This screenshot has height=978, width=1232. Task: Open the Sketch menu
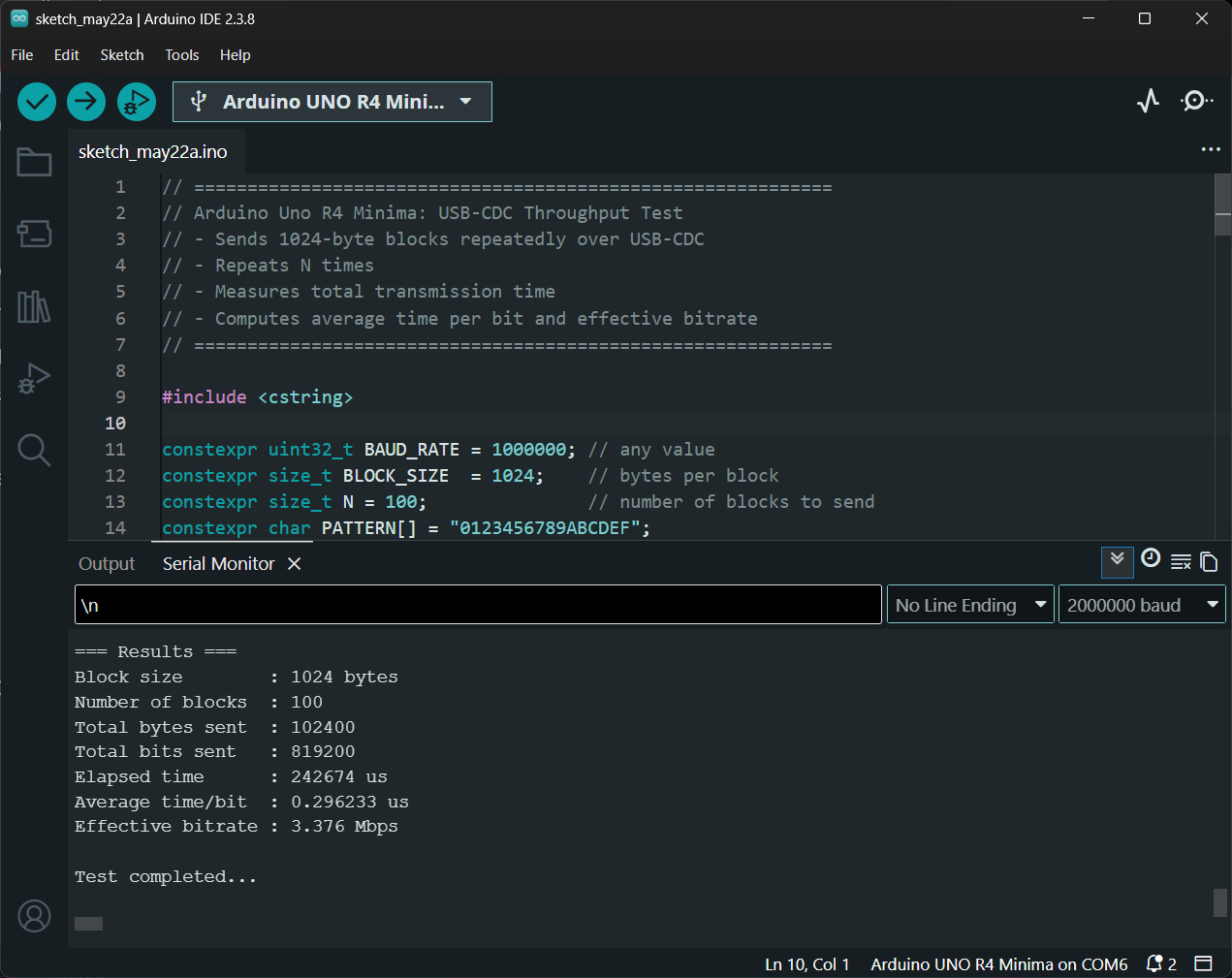[x=122, y=55]
